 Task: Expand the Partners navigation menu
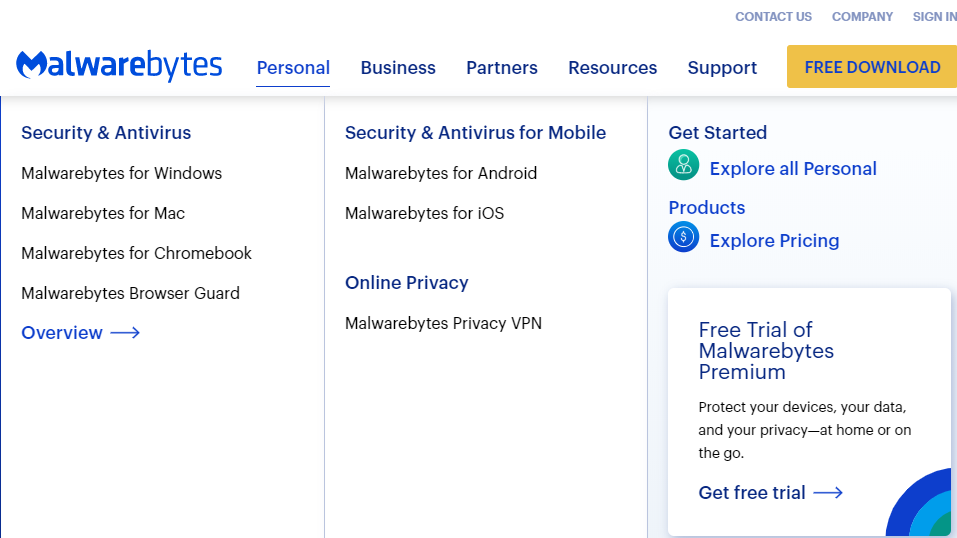pos(502,68)
